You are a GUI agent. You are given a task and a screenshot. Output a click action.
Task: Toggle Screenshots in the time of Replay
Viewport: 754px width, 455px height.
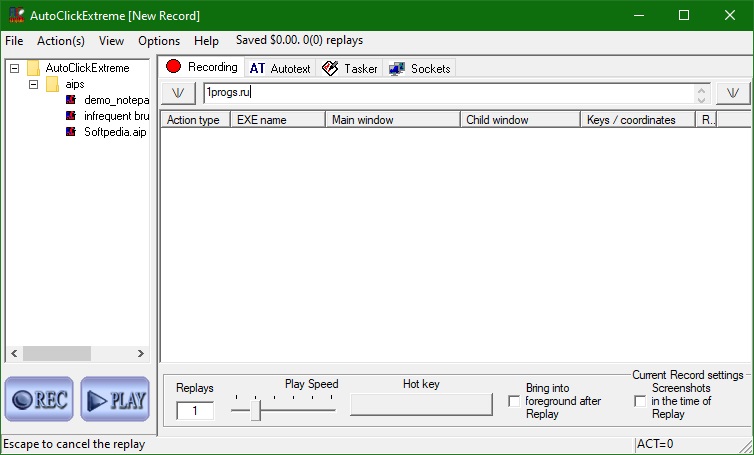point(640,401)
